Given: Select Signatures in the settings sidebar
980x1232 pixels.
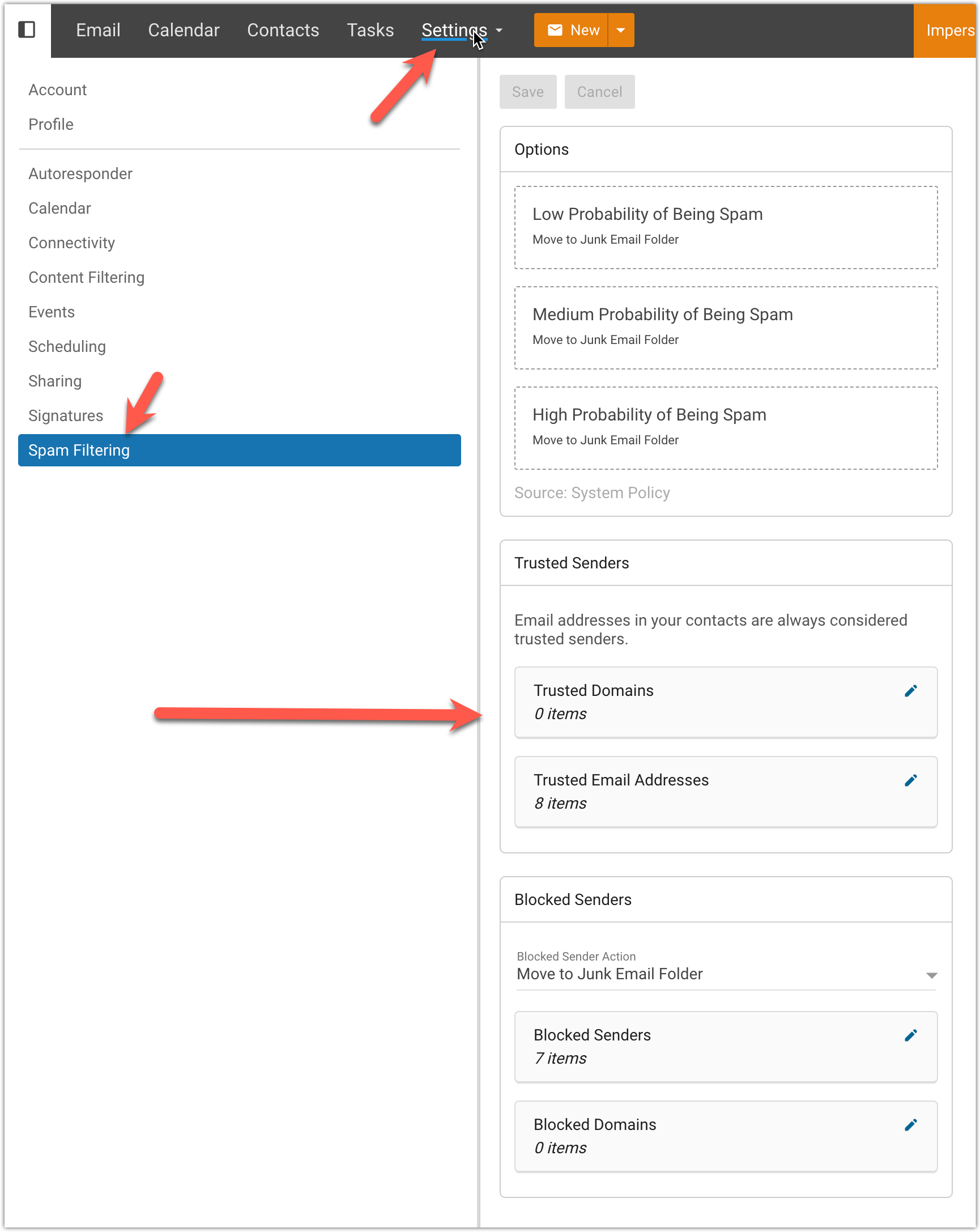Looking at the screenshot, I should point(65,415).
